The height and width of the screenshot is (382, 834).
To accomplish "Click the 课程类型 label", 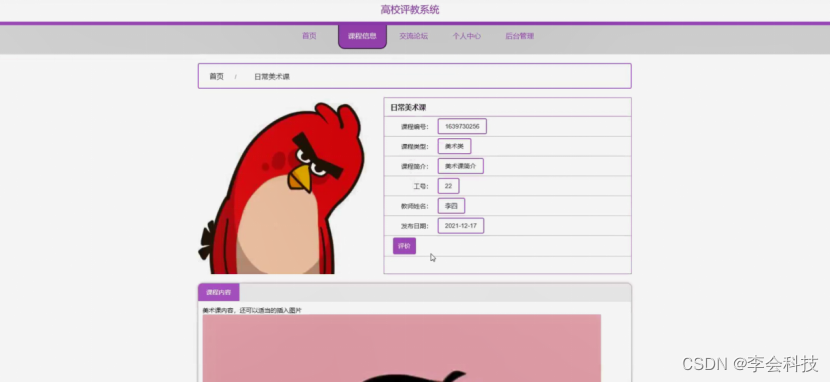I will pos(414,146).
